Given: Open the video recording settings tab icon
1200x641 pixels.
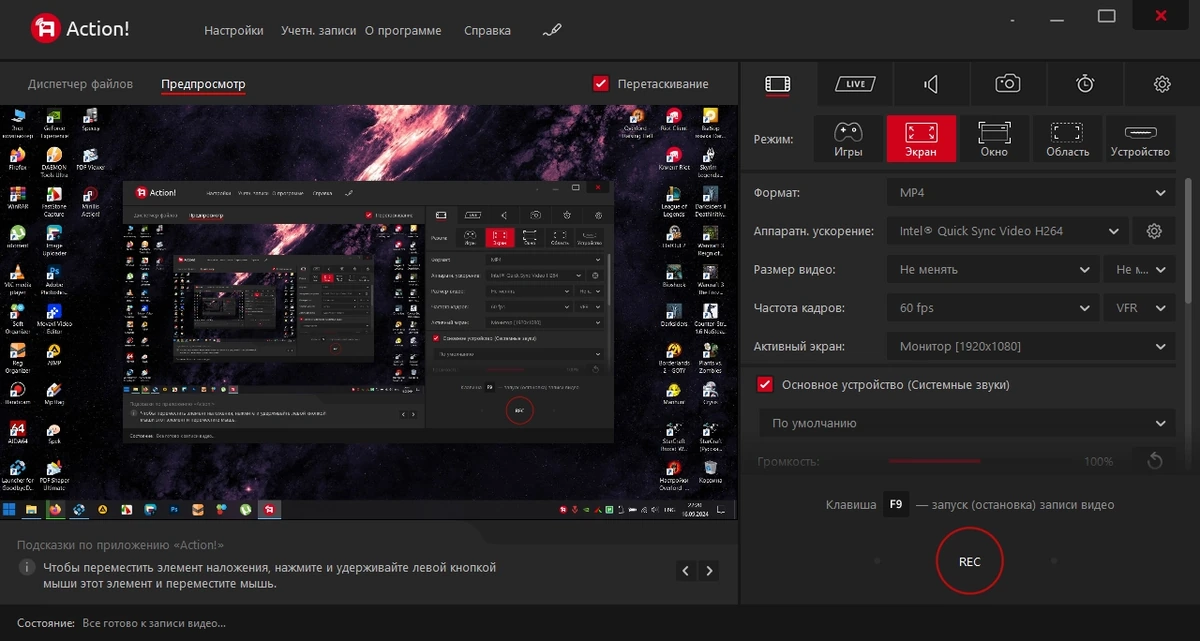Looking at the screenshot, I should [778, 84].
